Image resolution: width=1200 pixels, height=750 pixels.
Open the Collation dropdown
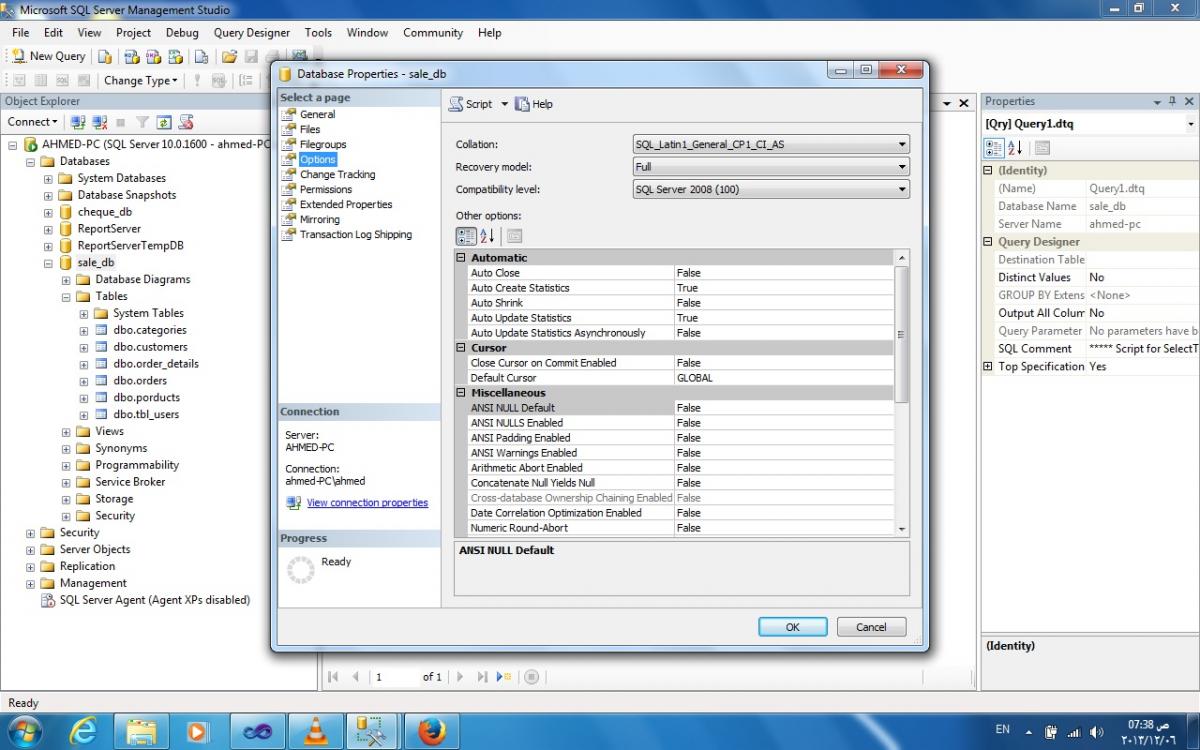click(771, 145)
